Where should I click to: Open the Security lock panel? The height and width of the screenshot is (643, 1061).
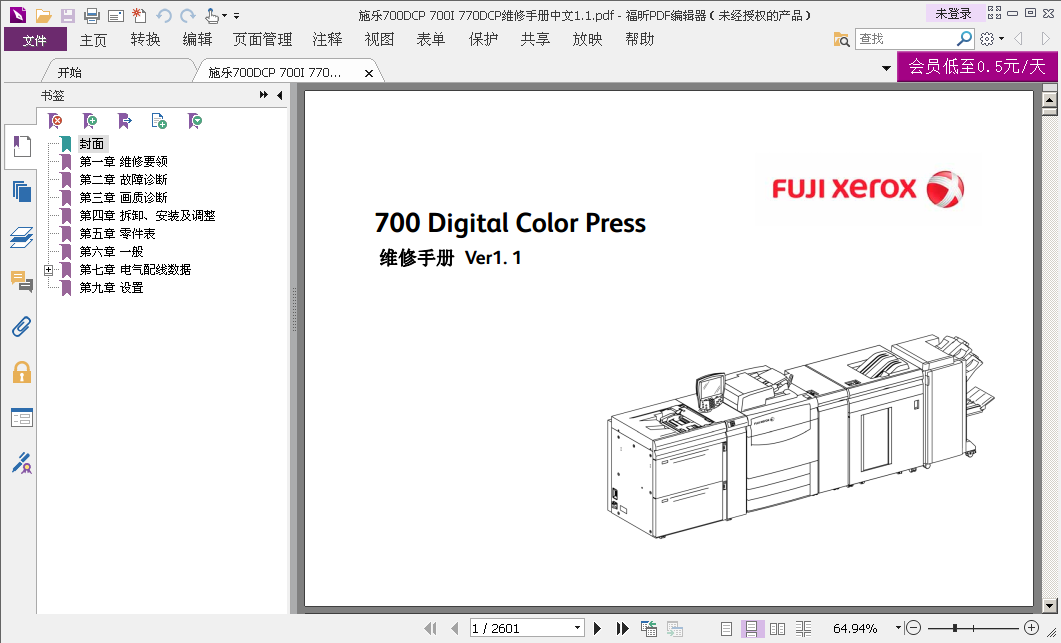(x=22, y=372)
